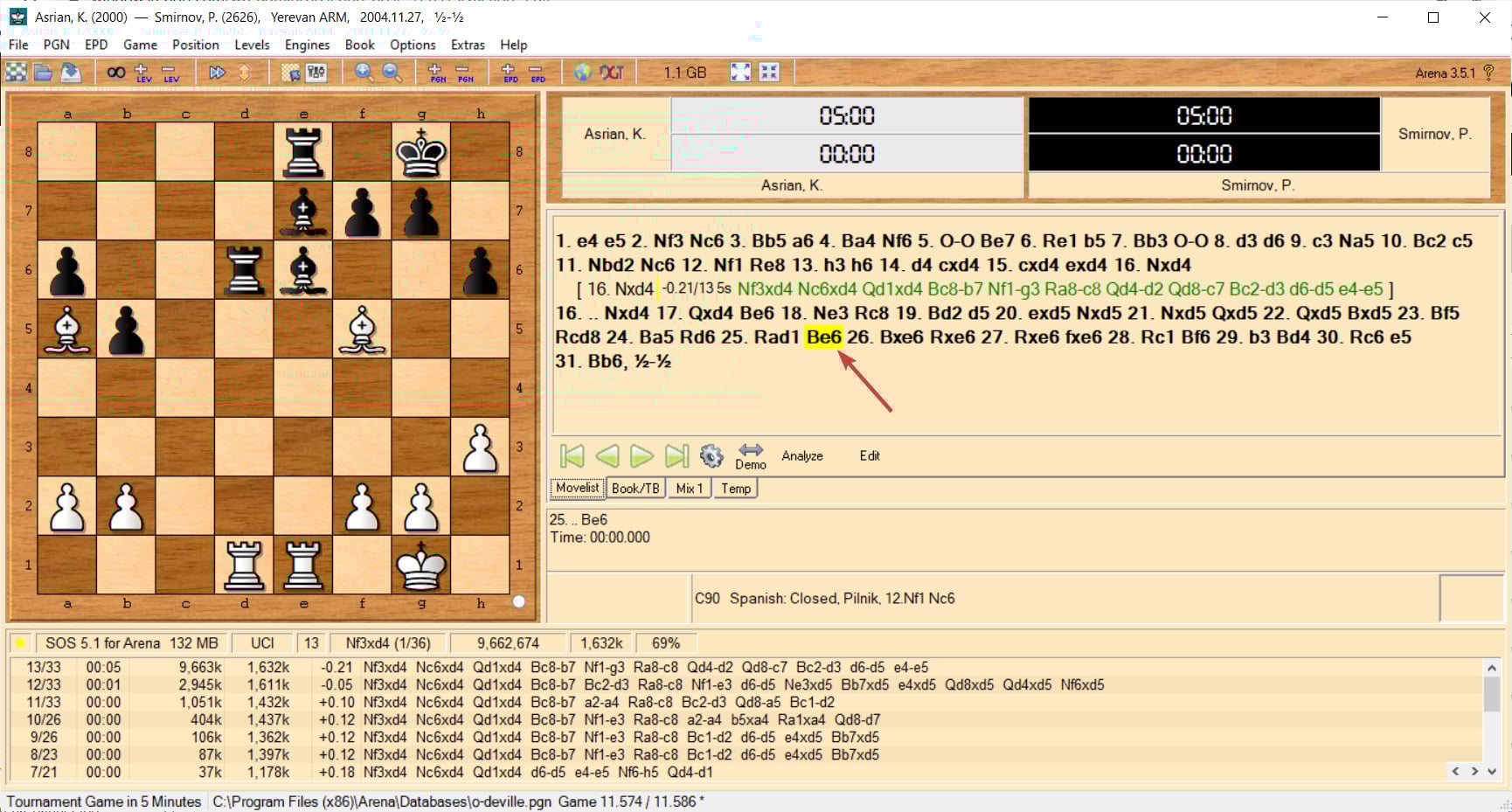
Task: Select the highlighted move Be6 in the notation
Action: point(822,337)
